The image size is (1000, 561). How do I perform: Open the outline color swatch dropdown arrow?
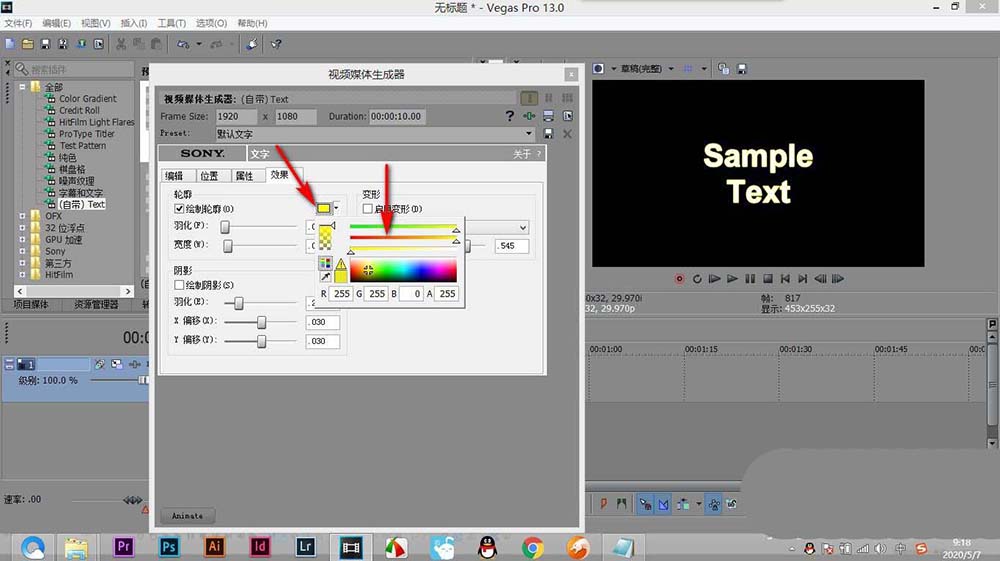click(x=336, y=208)
